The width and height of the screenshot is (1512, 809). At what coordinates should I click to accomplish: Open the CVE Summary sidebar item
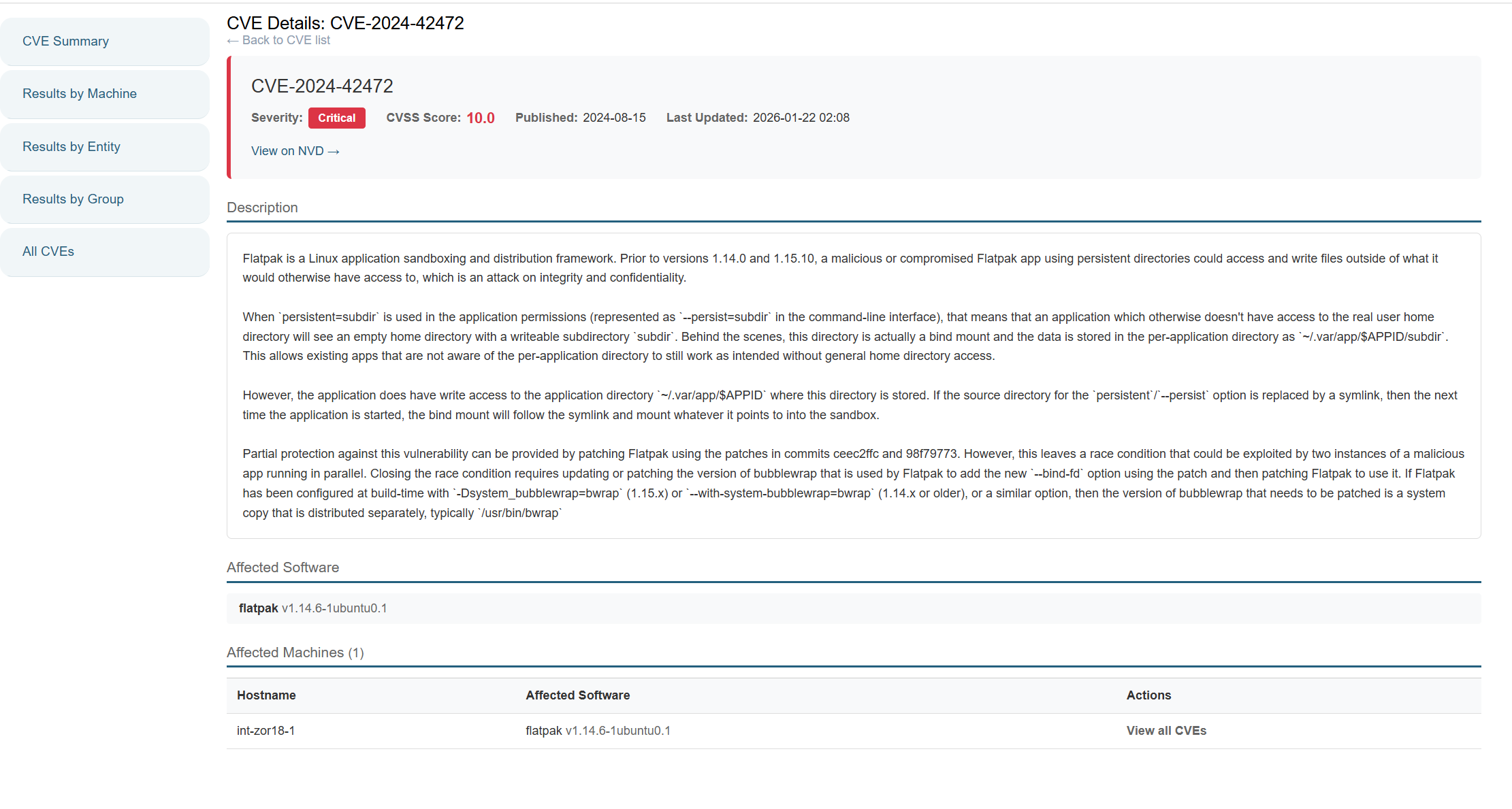pos(65,42)
